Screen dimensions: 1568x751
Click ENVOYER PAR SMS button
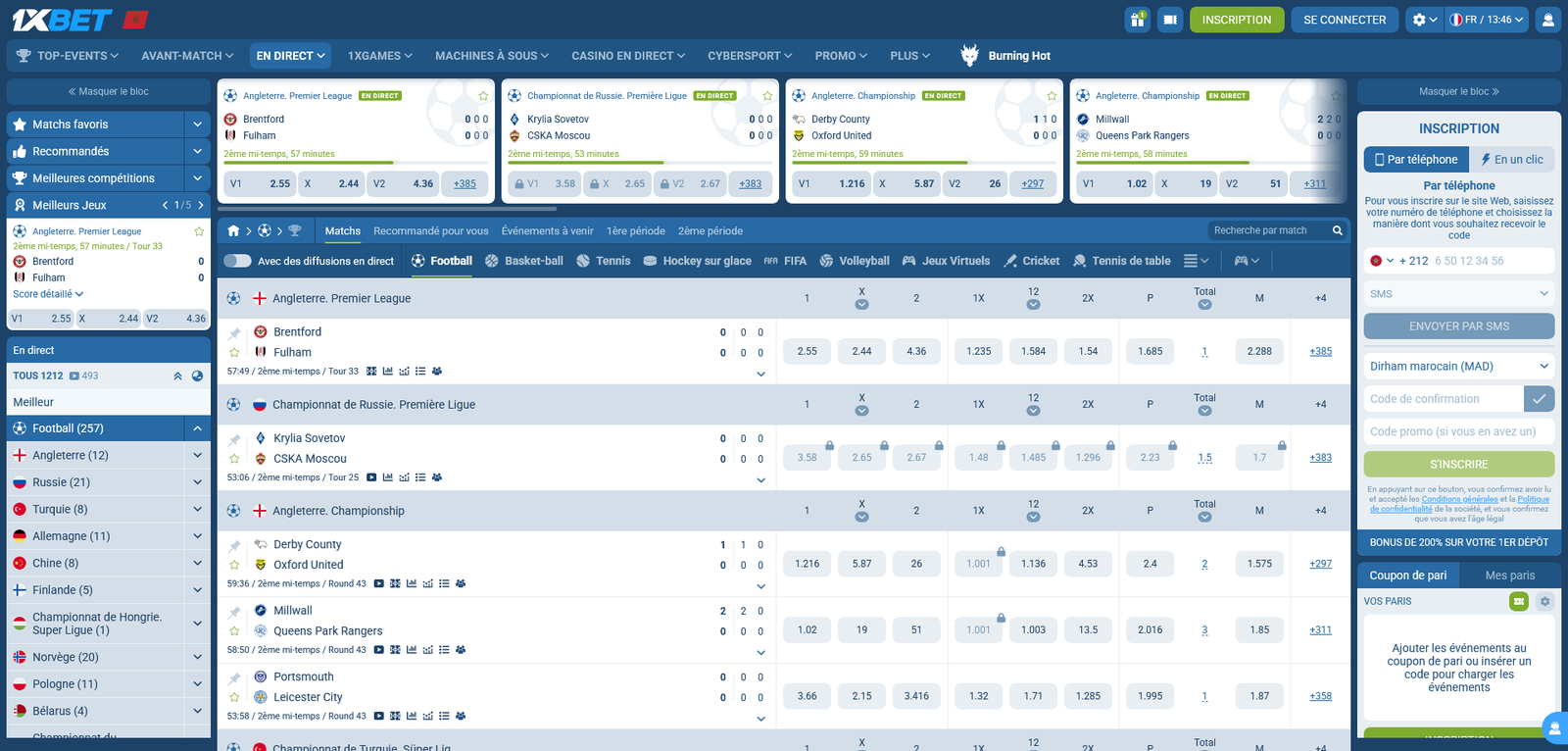coord(1459,326)
